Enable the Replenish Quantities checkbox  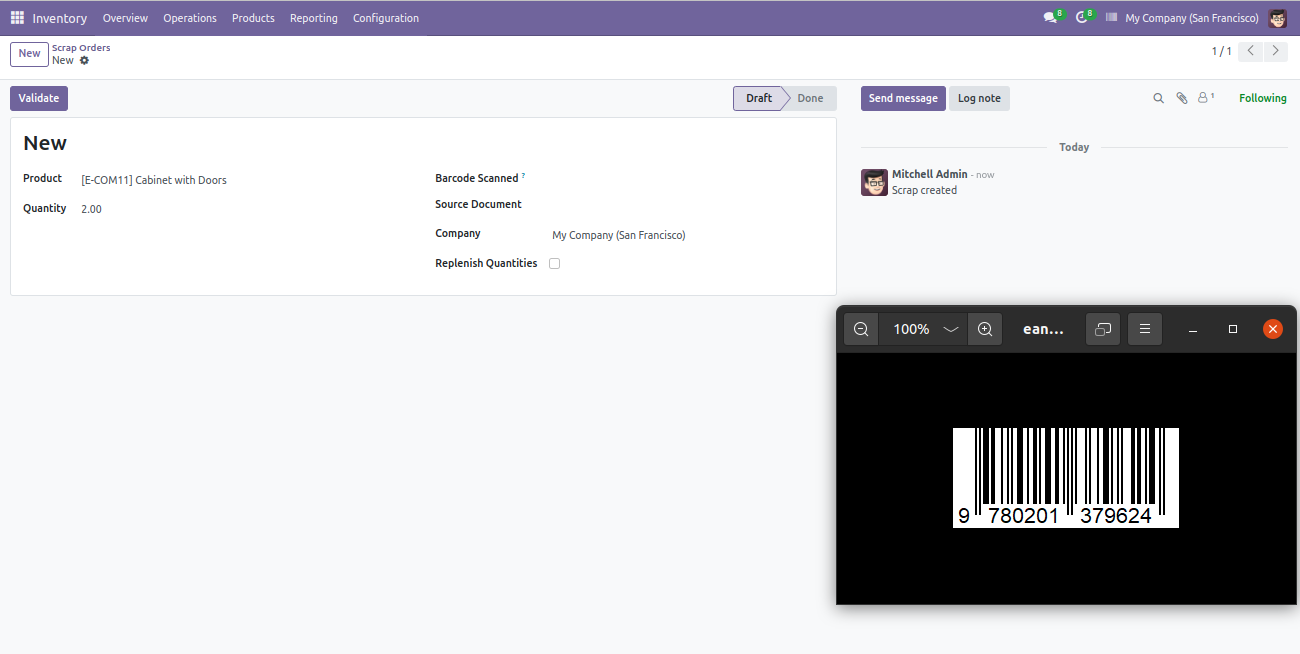[554, 264]
